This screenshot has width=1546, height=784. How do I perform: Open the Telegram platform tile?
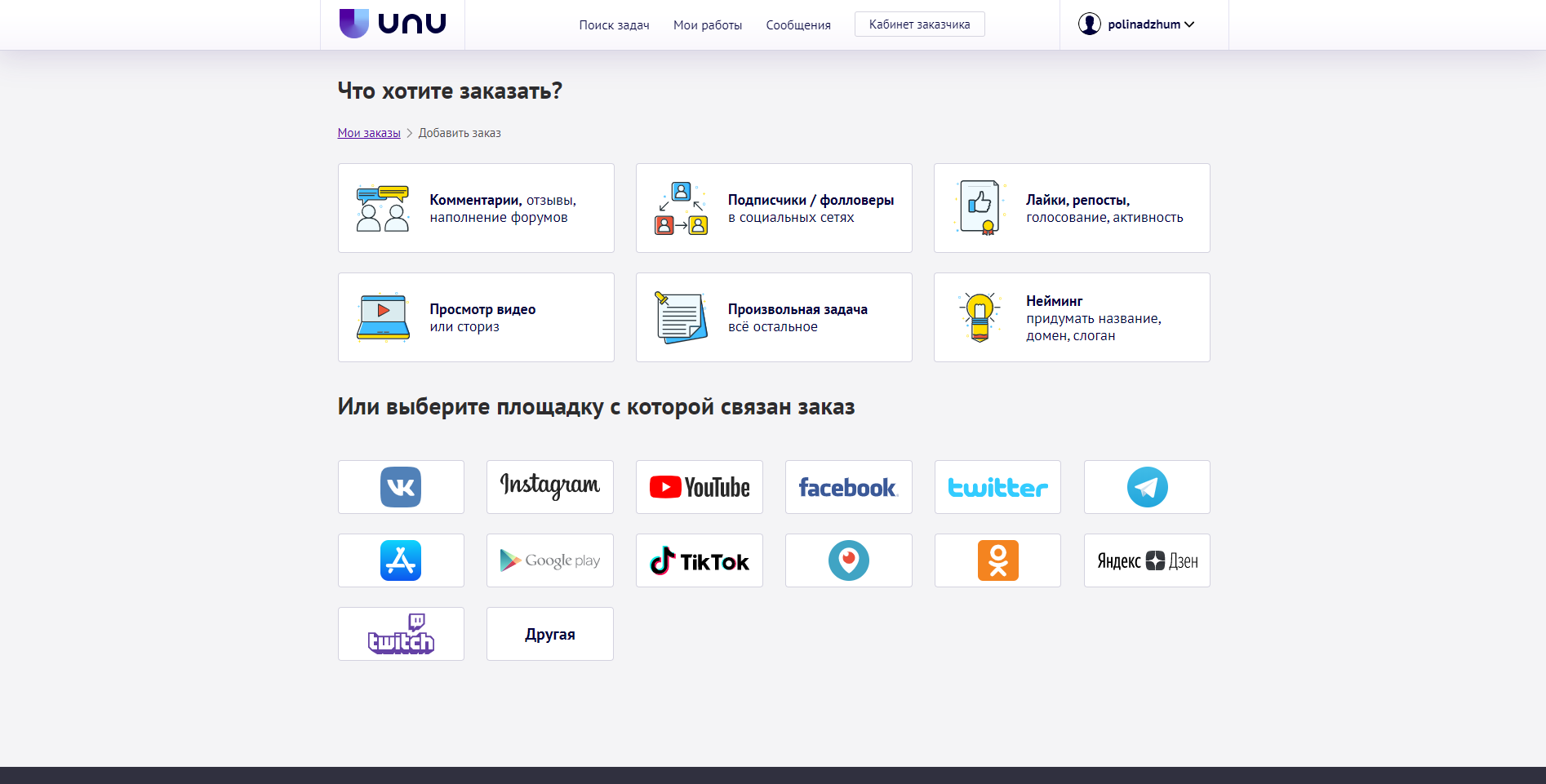(x=1147, y=487)
